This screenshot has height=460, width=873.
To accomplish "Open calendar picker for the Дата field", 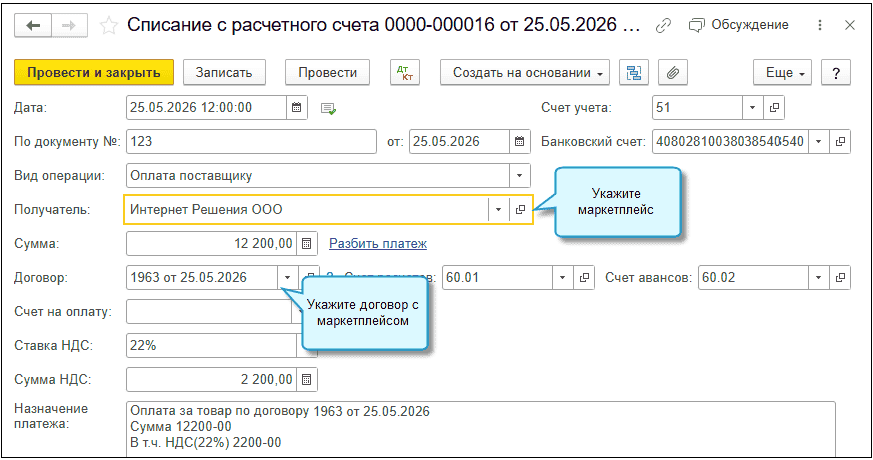I will pyautogui.click(x=297, y=107).
